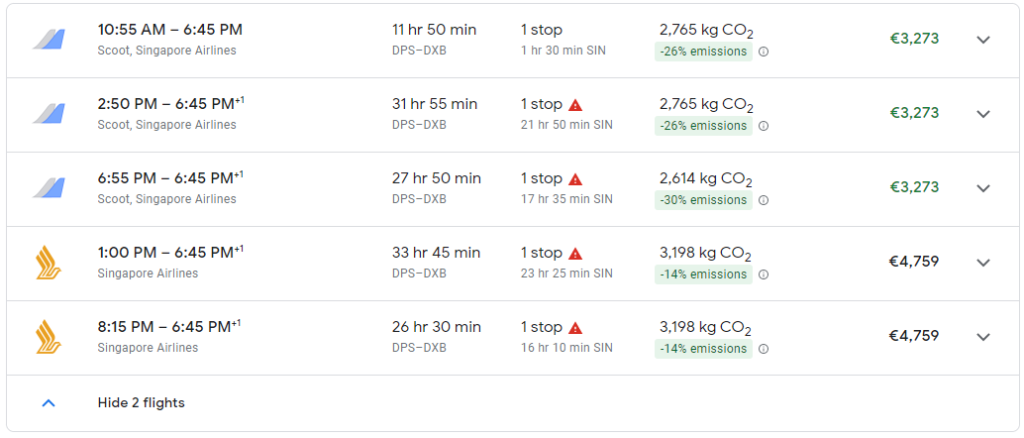1024x438 pixels.
Task: Collapse list with the Hide 2 flights chevron
Action: click(48, 403)
